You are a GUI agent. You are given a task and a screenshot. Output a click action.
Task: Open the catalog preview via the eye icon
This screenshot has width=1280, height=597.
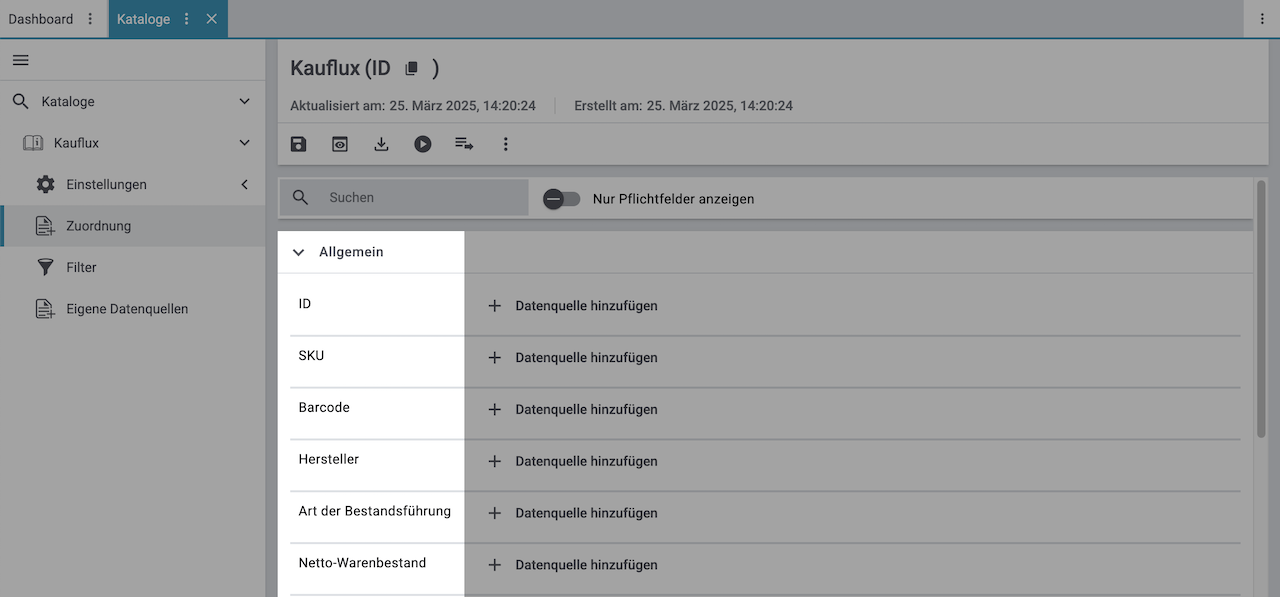pos(340,144)
